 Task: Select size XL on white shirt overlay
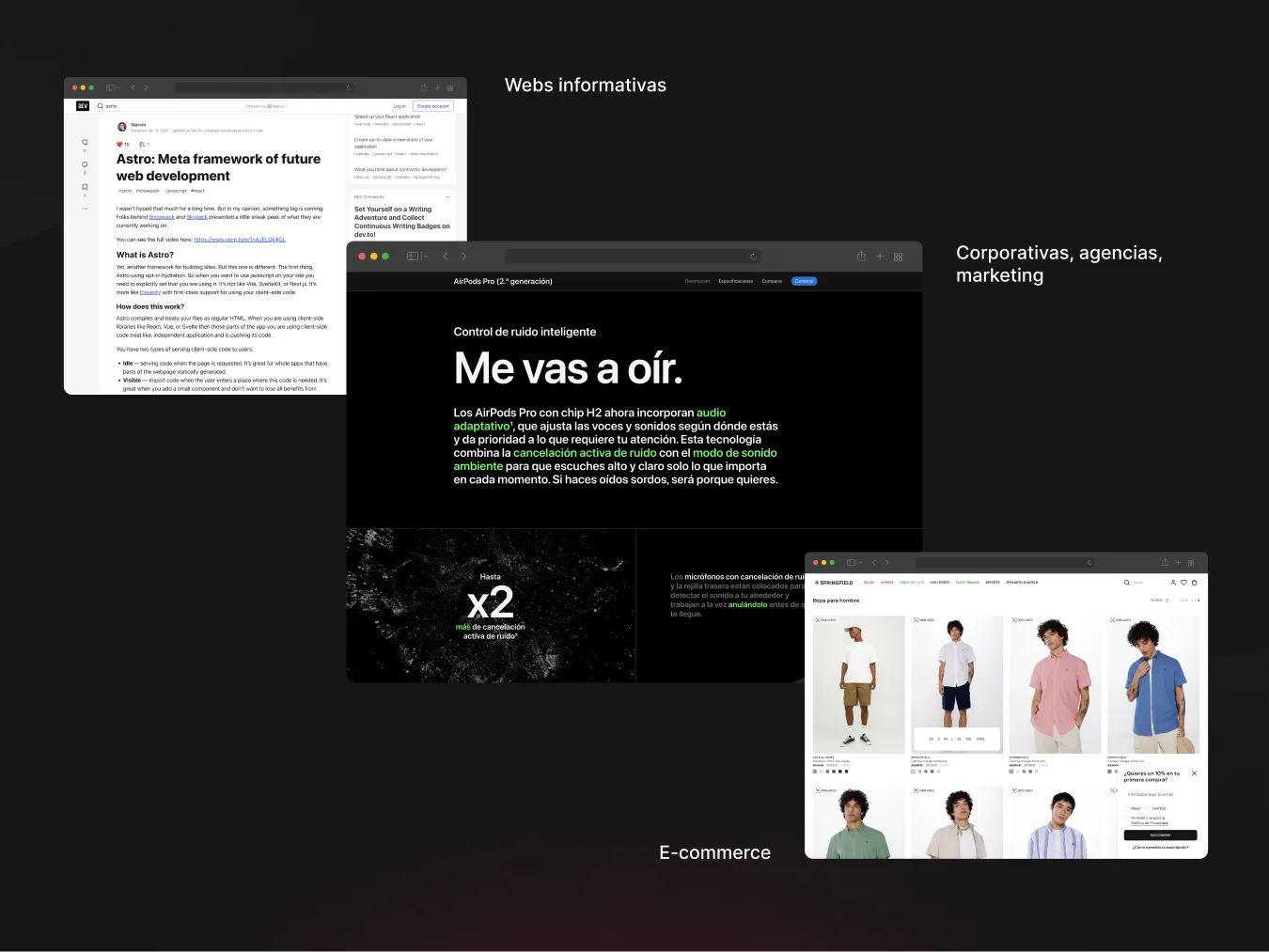pos(959,739)
